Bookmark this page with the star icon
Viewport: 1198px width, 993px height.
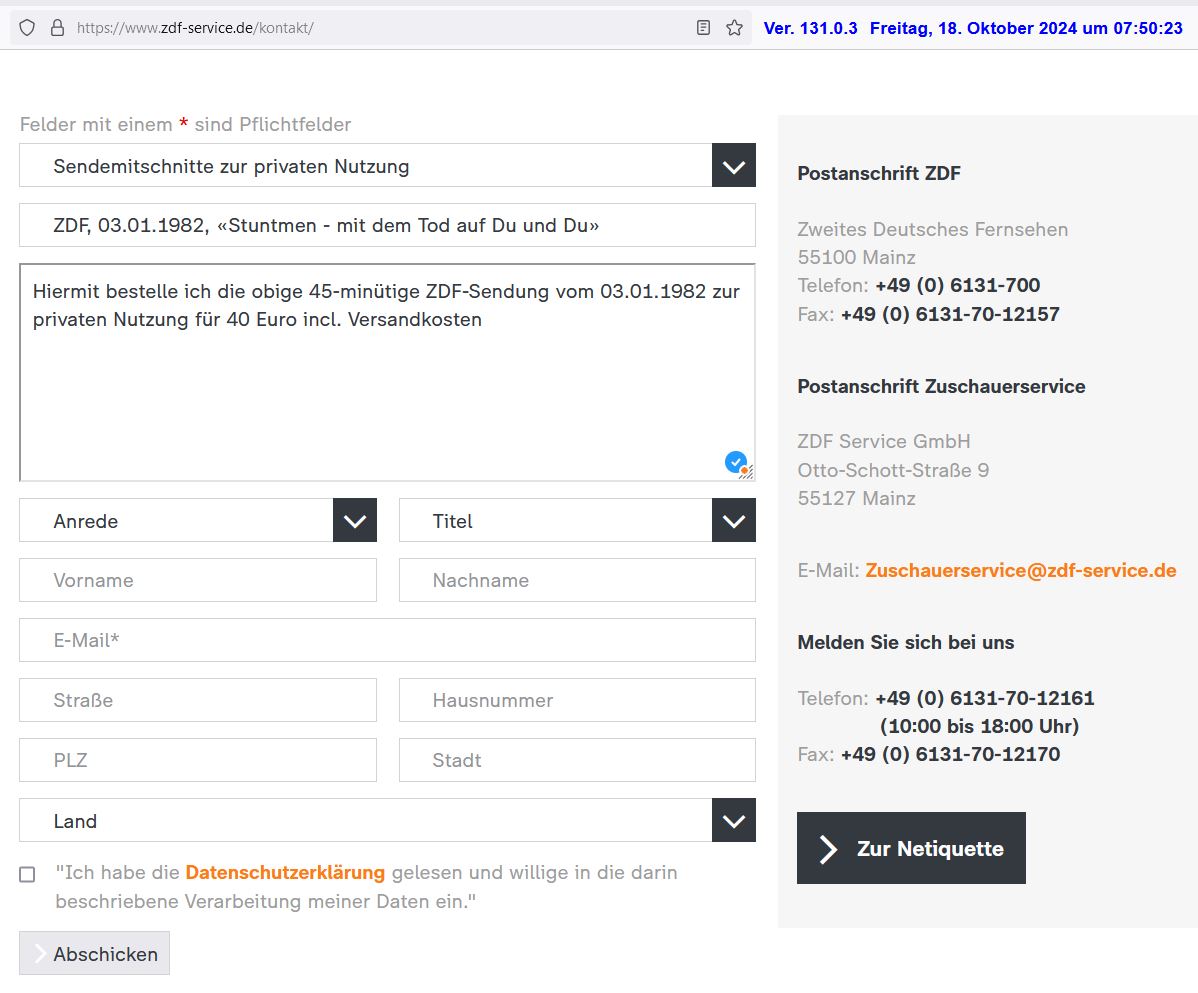pos(734,28)
